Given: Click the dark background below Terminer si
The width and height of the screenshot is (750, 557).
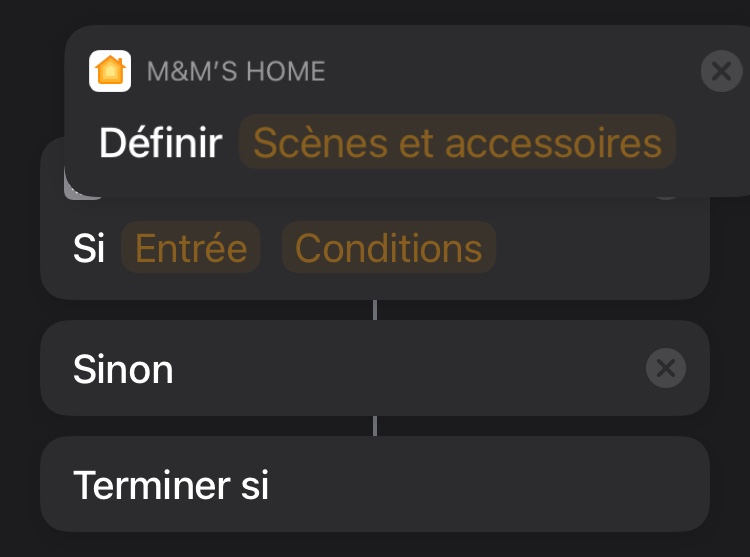Looking at the screenshot, I should tap(375, 545).
